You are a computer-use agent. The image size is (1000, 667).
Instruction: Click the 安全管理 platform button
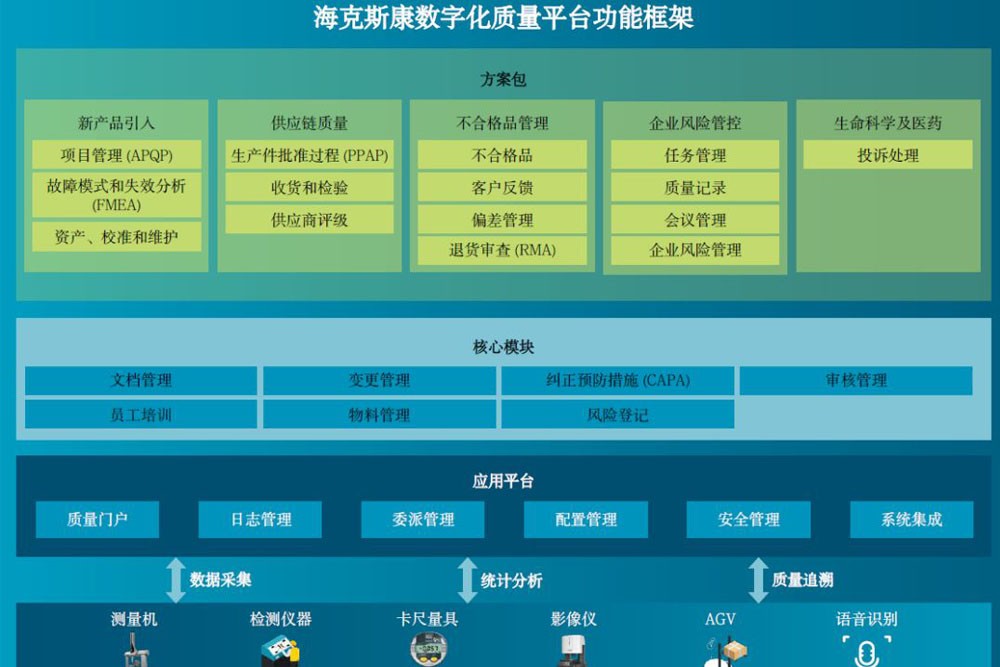[x=749, y=519]
